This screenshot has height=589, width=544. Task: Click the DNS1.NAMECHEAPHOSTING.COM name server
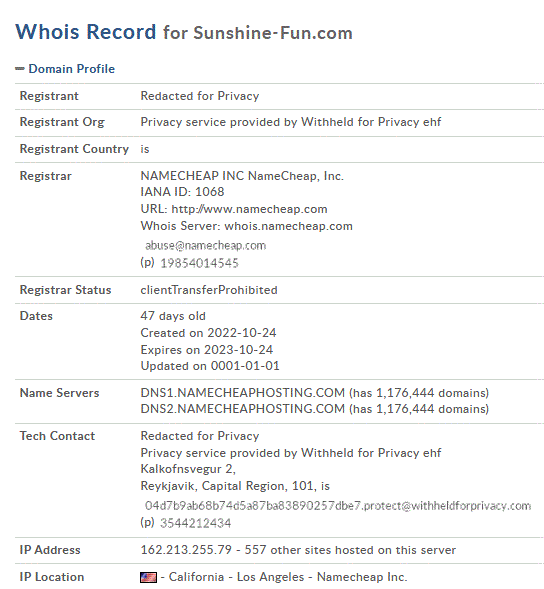click(243, 393)
